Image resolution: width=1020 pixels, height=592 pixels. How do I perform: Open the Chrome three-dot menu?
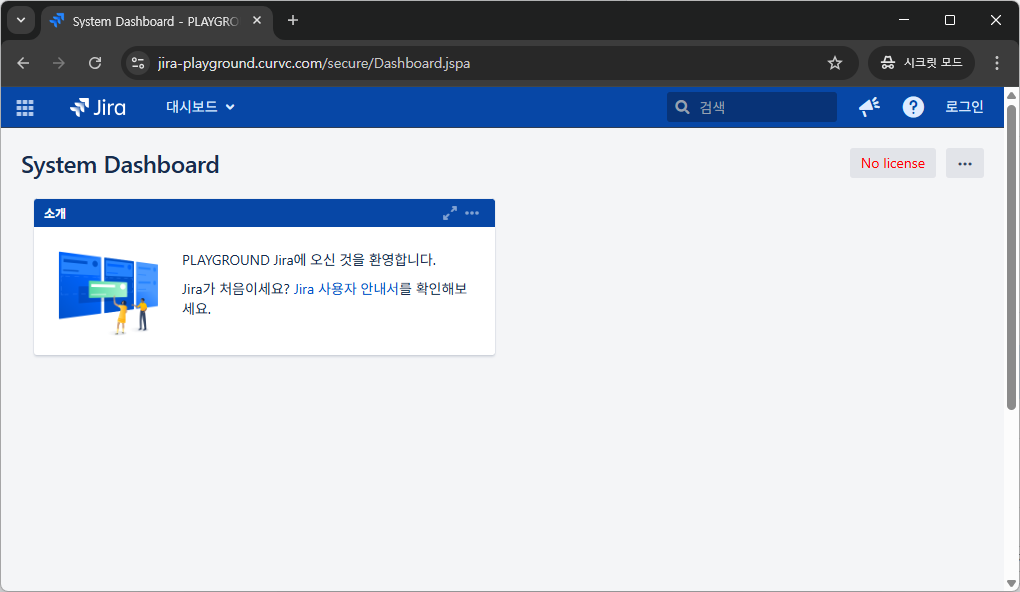click(997, 63)
